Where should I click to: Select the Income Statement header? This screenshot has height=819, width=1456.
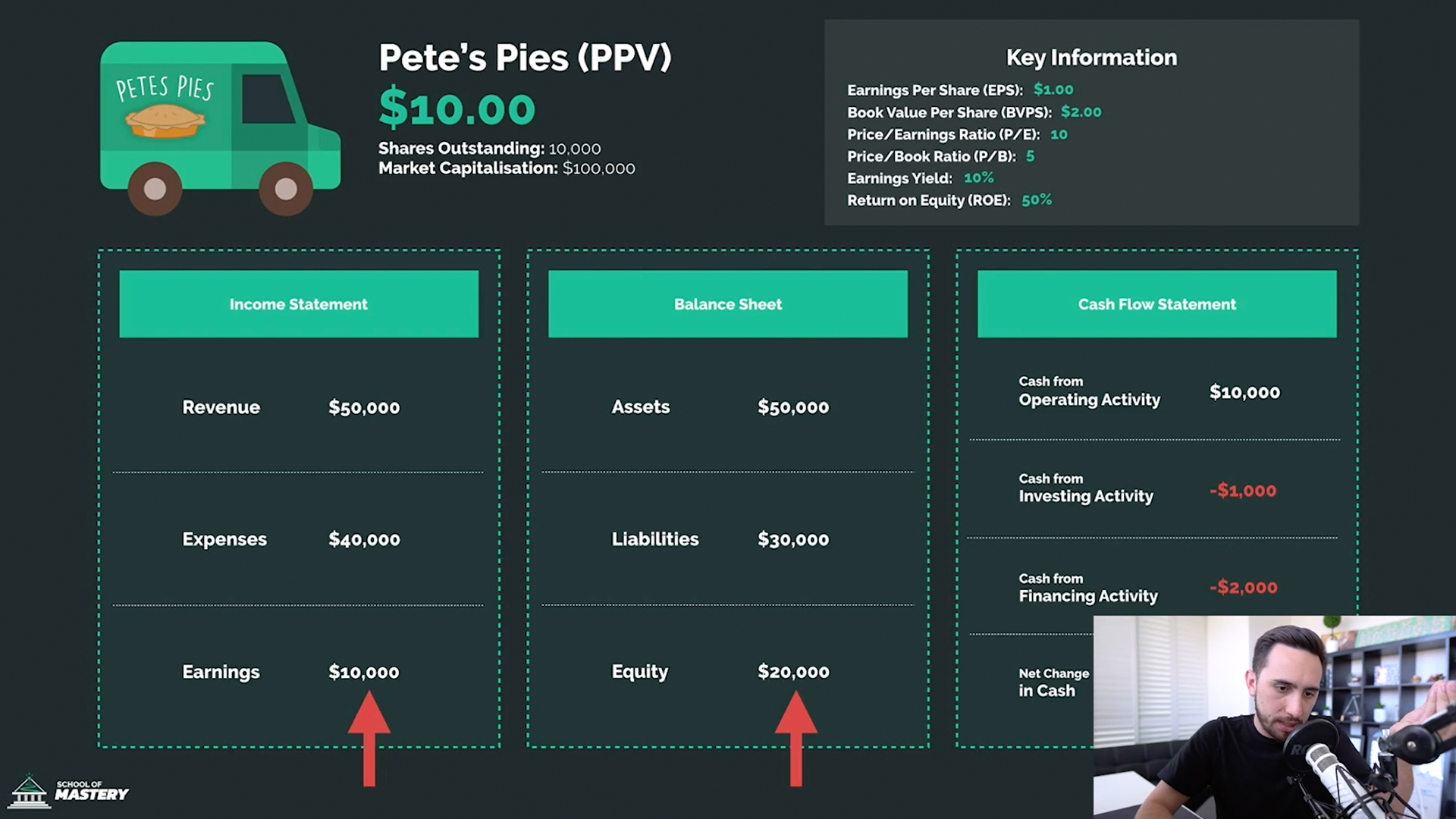pos(299,304)
